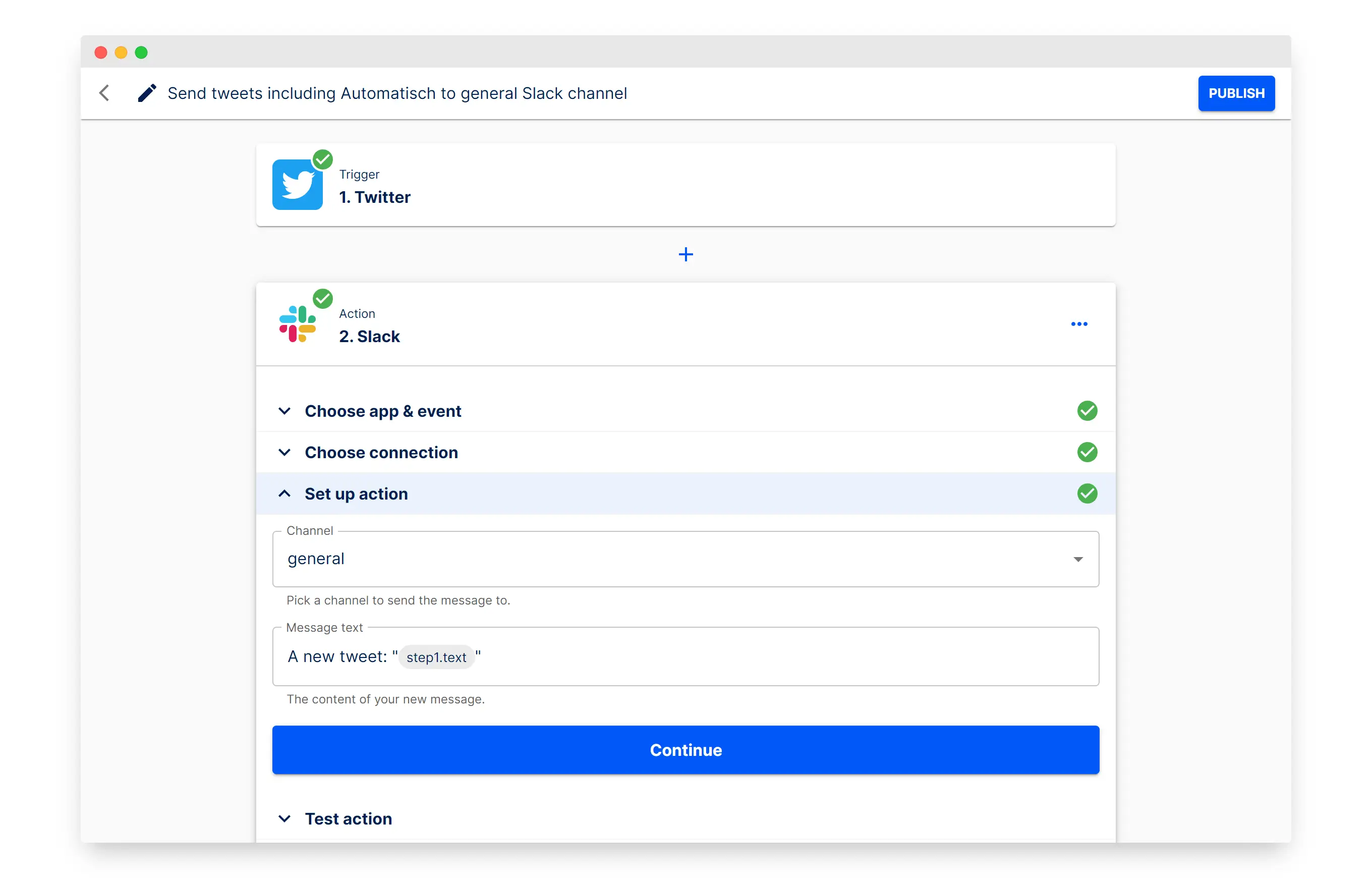This screenshot has width=1372, height=878.
Task: Click the green checkmark beside Choose connection
Action: point(1087,452)
